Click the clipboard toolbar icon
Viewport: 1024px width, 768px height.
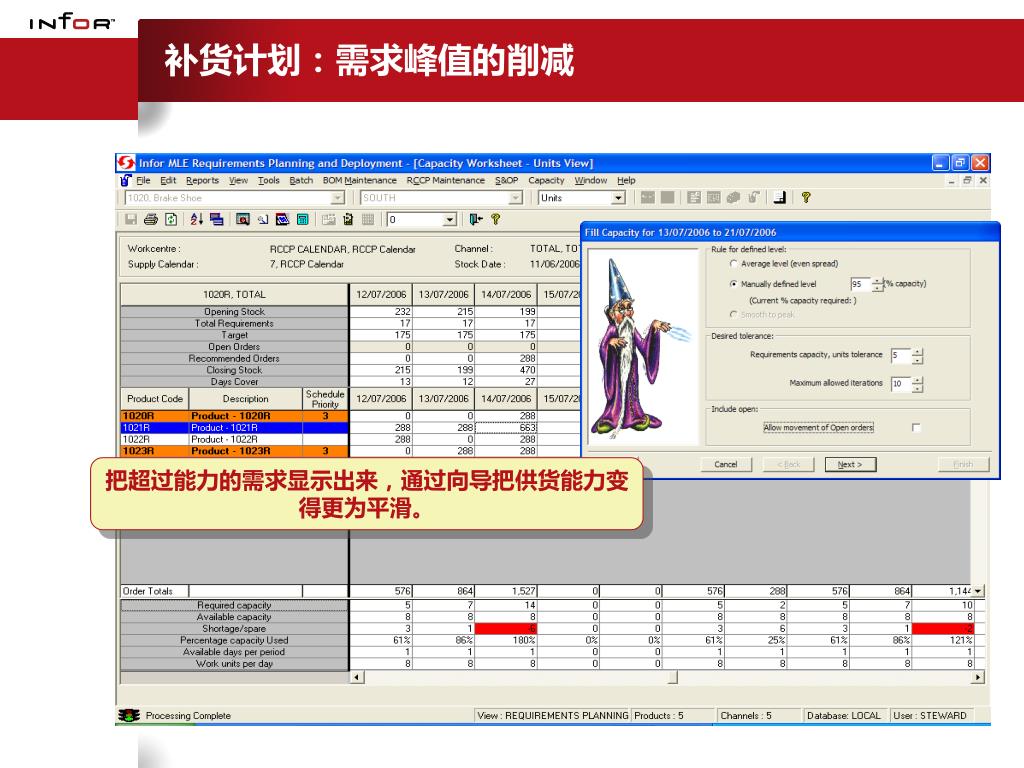pyautogui.click(x=348, y=219)
